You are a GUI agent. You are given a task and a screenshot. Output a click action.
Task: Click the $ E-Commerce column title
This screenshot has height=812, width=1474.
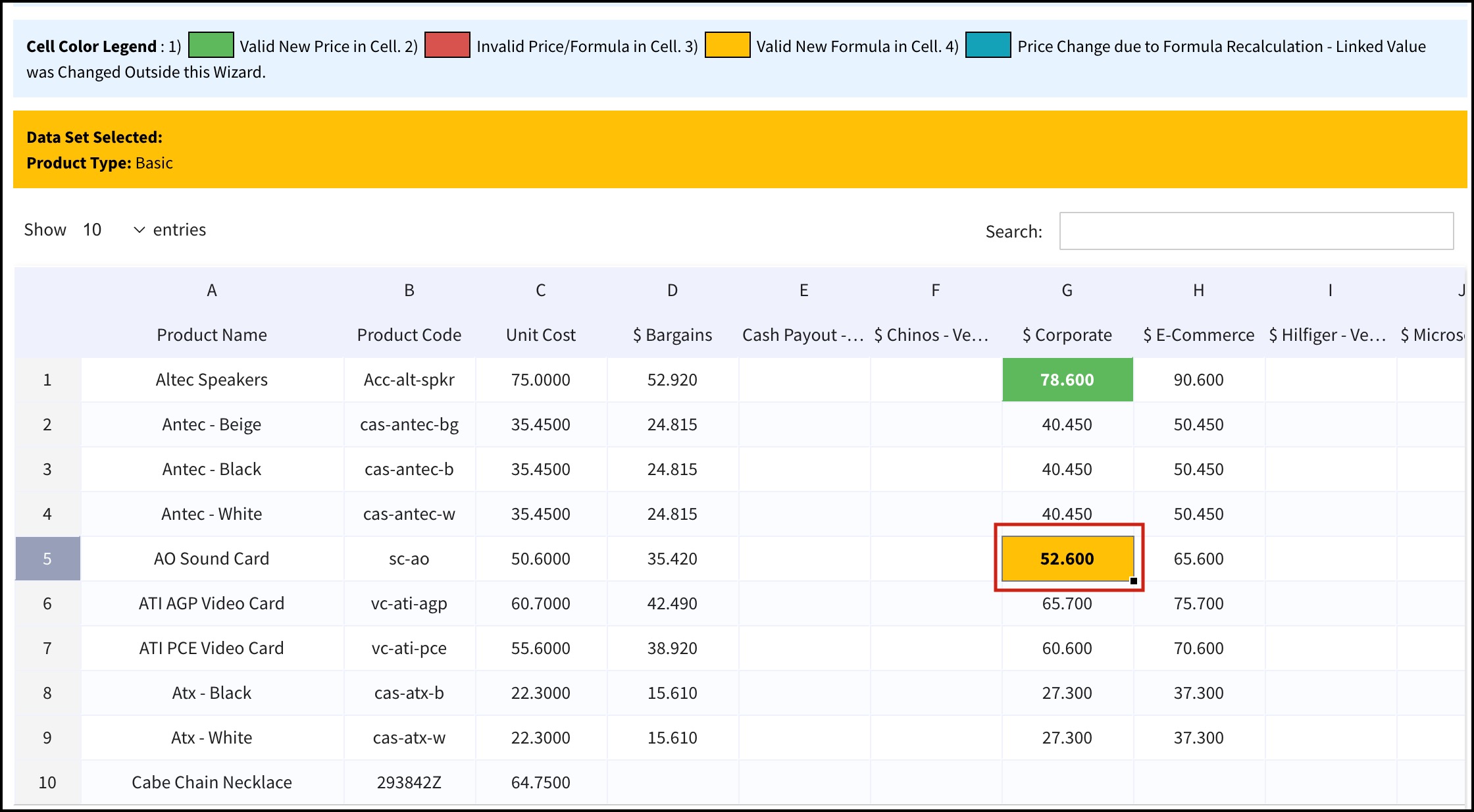pyautogui.click(x=1199, y=335)
